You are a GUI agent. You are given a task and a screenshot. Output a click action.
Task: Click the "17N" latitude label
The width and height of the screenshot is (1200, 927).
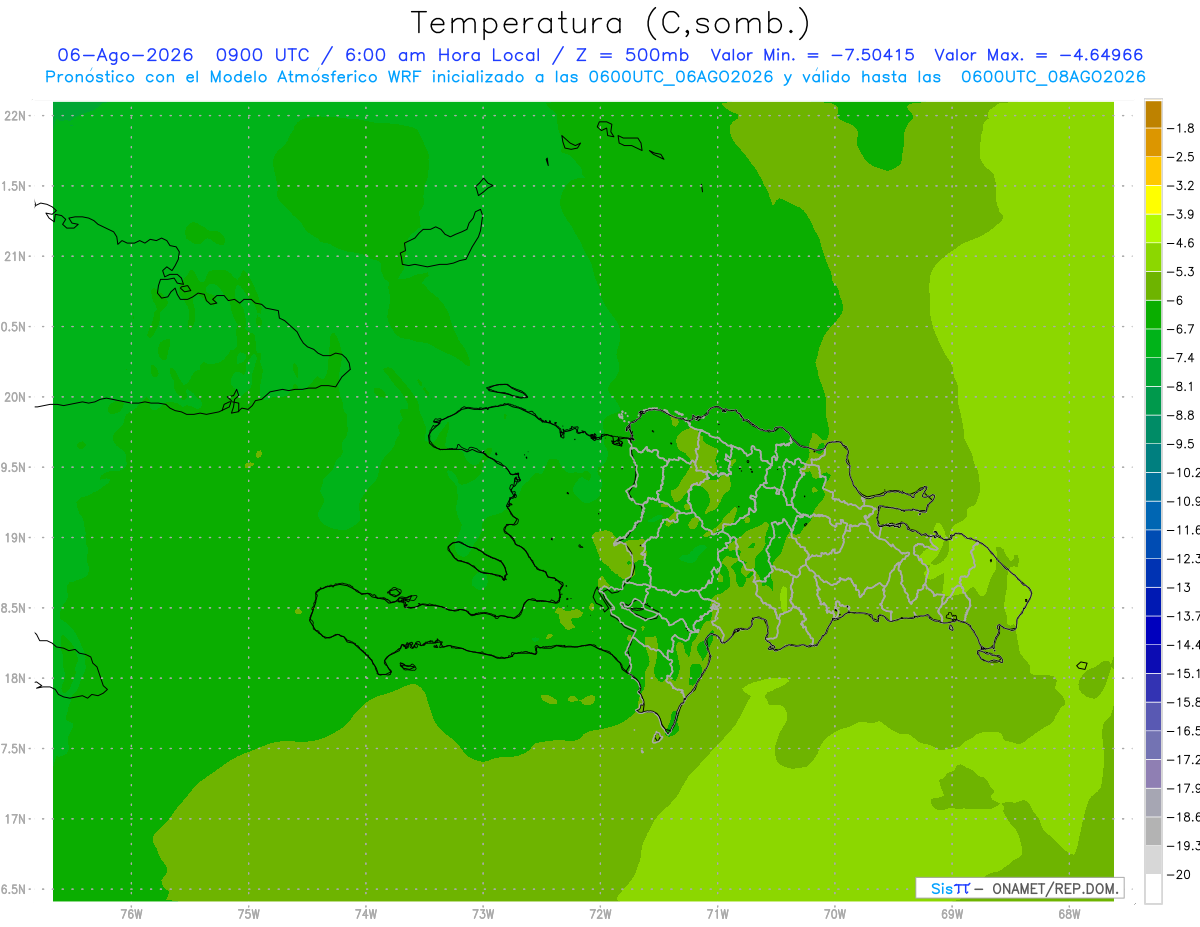click(x=17, y=820)
